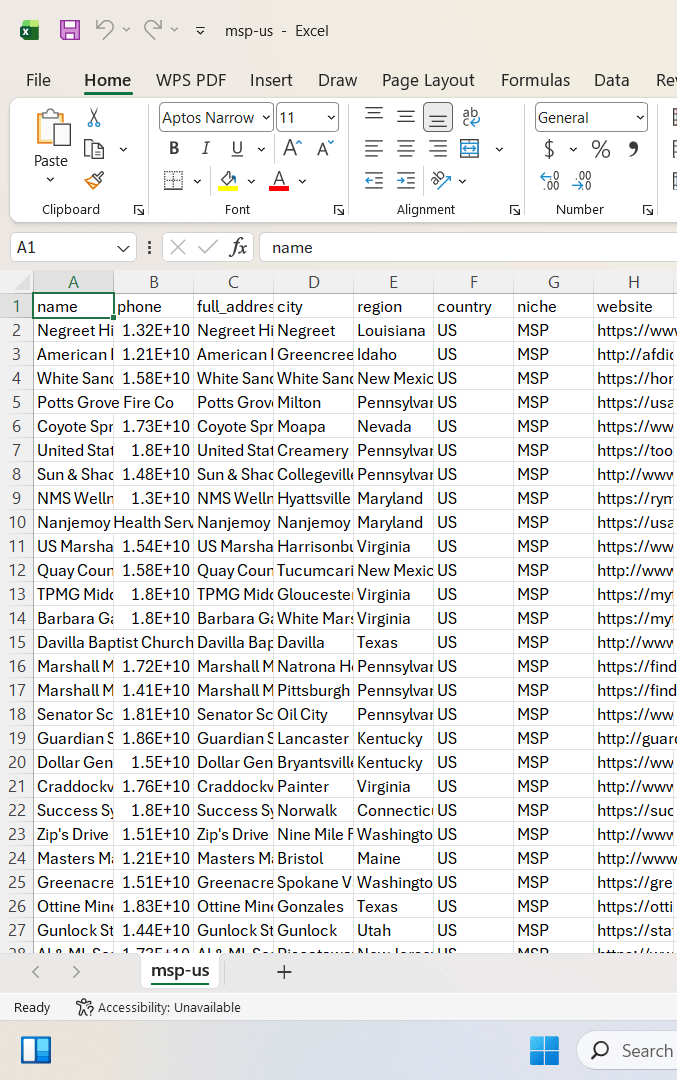Open the blue taskbar widgets icon
The height and width of the screenshot is (1080, 677).
coord(36,1050)
